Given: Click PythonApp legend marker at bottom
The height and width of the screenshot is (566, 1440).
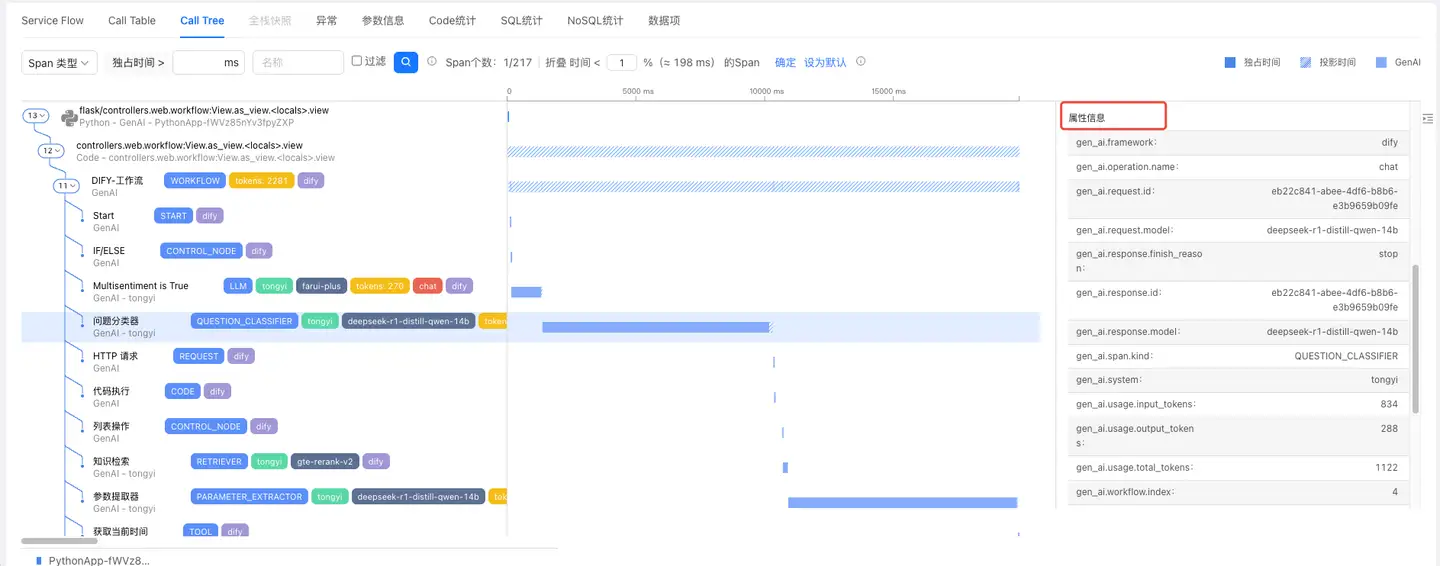Looking at the screenshot, I should coord(38,561).
